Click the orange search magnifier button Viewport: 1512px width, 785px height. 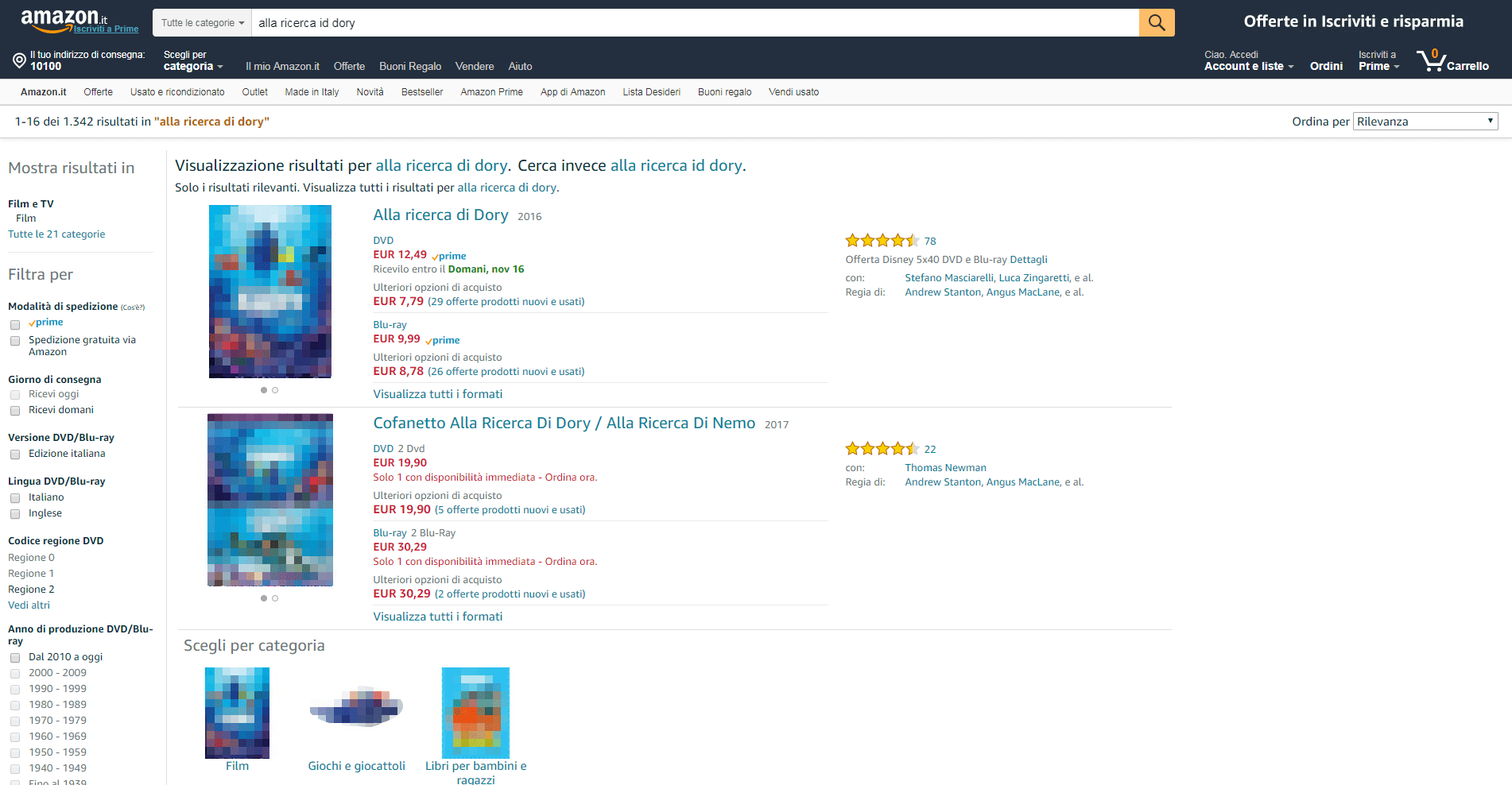[x=1157, y=23]
